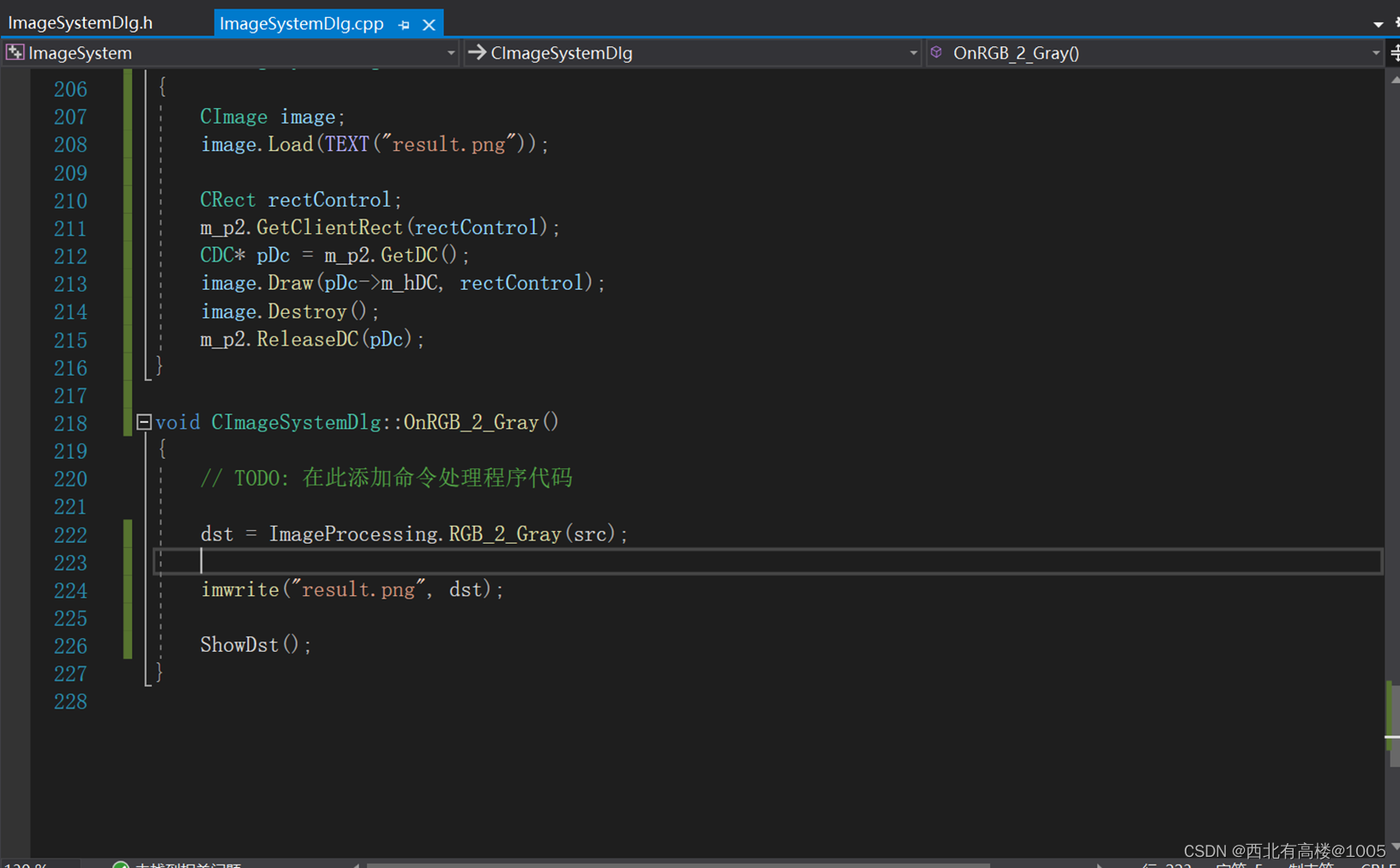Screen dimensions: 1400x868
Task: Click the 'CDC* pDc = m_p2.GetDC();' line
Action: click(335, 256)
